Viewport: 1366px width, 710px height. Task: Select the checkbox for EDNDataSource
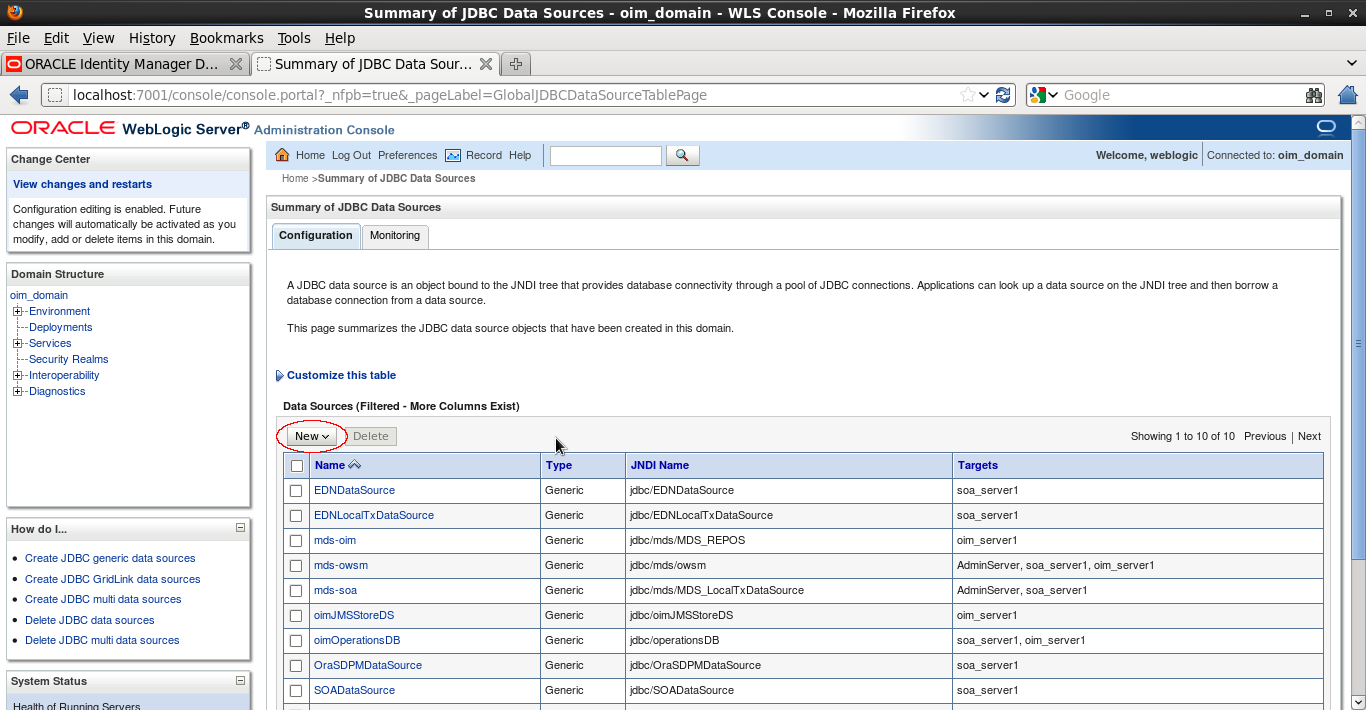click(296, 490)
